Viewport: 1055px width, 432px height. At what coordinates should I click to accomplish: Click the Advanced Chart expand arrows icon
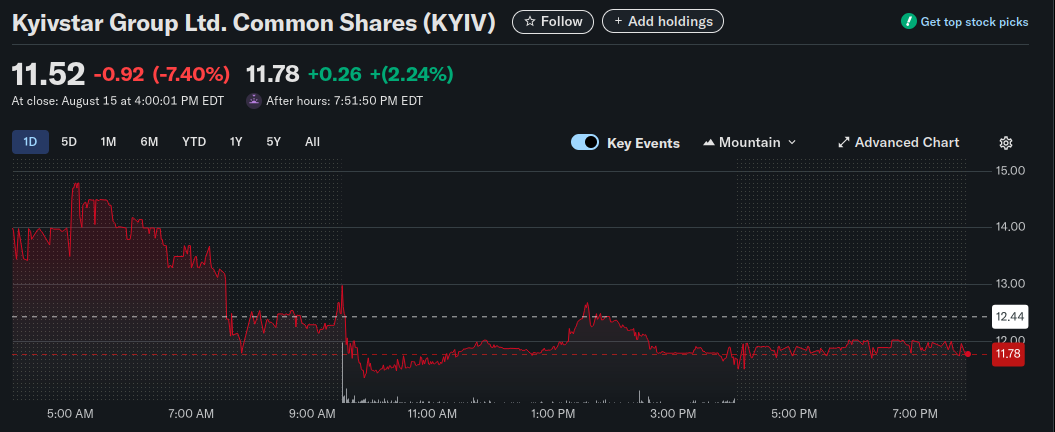(843, 143)
